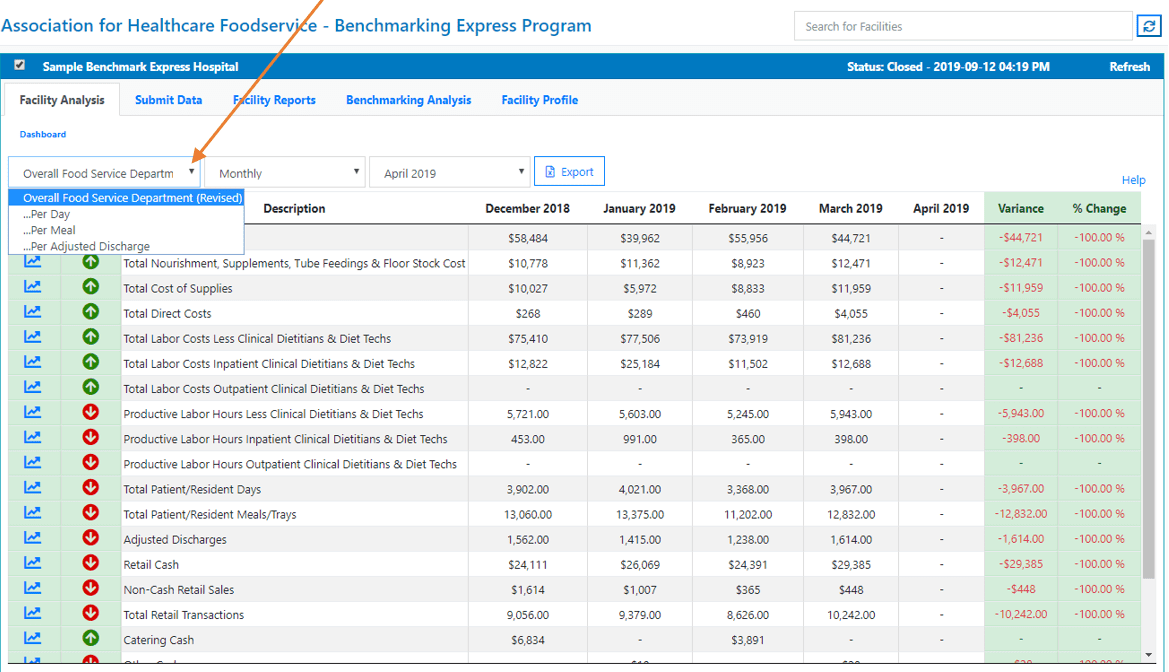Click the Export button
The width and height of the screenshot is (1169, 672).
(x=569, y=172)
